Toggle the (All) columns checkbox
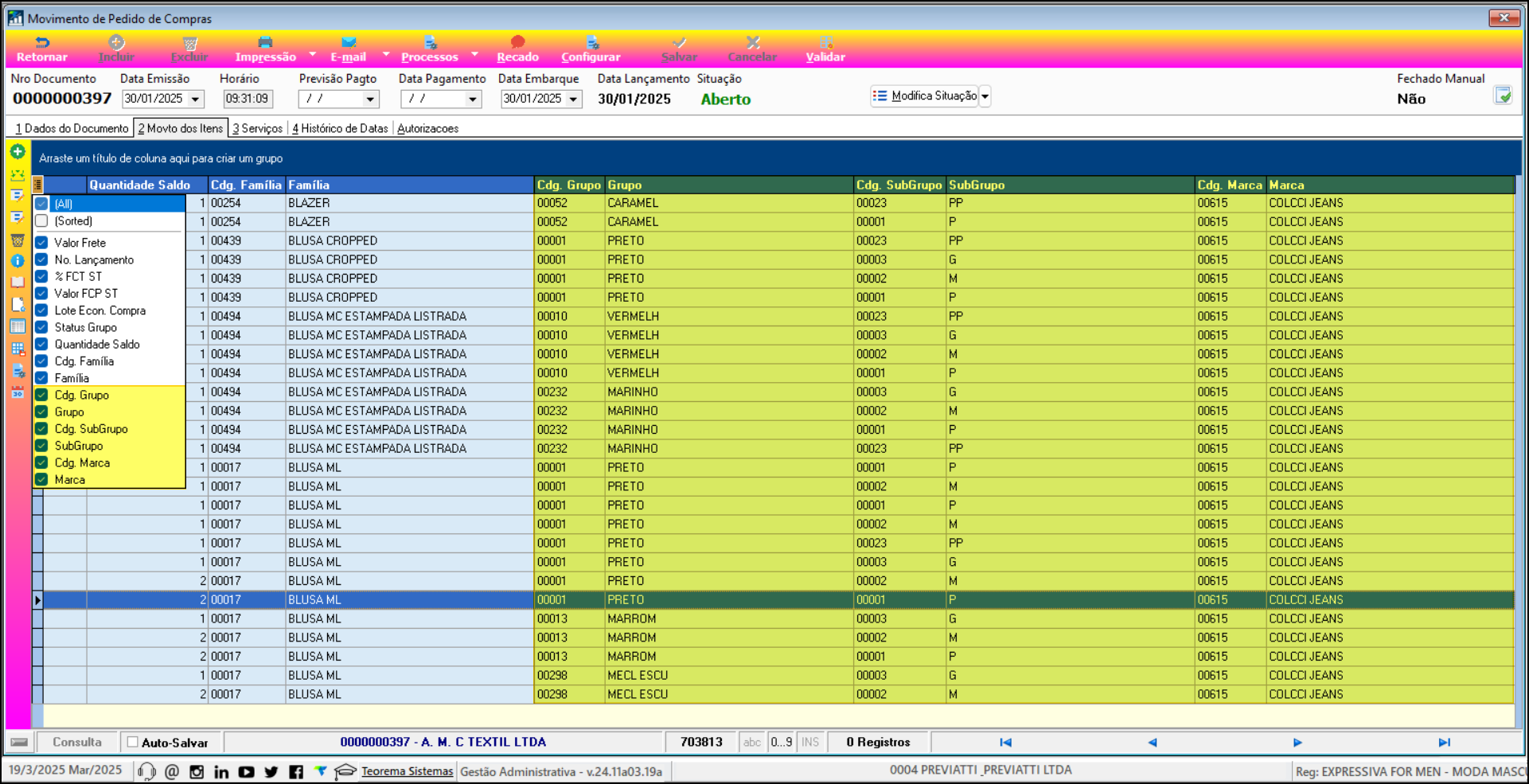The height and width of the screenshot is (784, 1529). coord(41,204)
